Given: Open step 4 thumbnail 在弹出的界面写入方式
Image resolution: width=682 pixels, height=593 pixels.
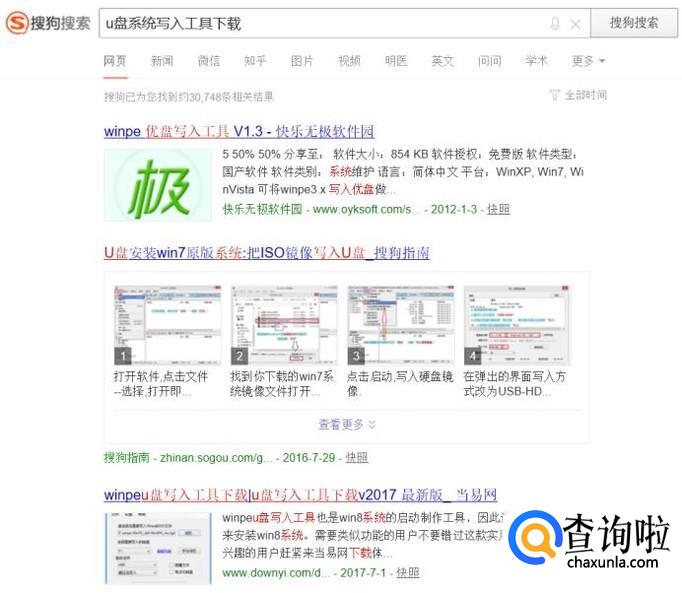Looking at the screenshot, I should pos(517,325).
